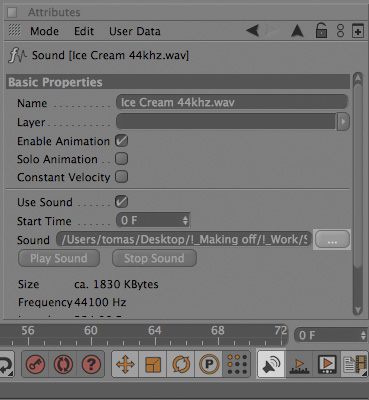Toggle the Scale keyframe icon
The height and width of the screenshot is (400, 369).
(153, 364)
